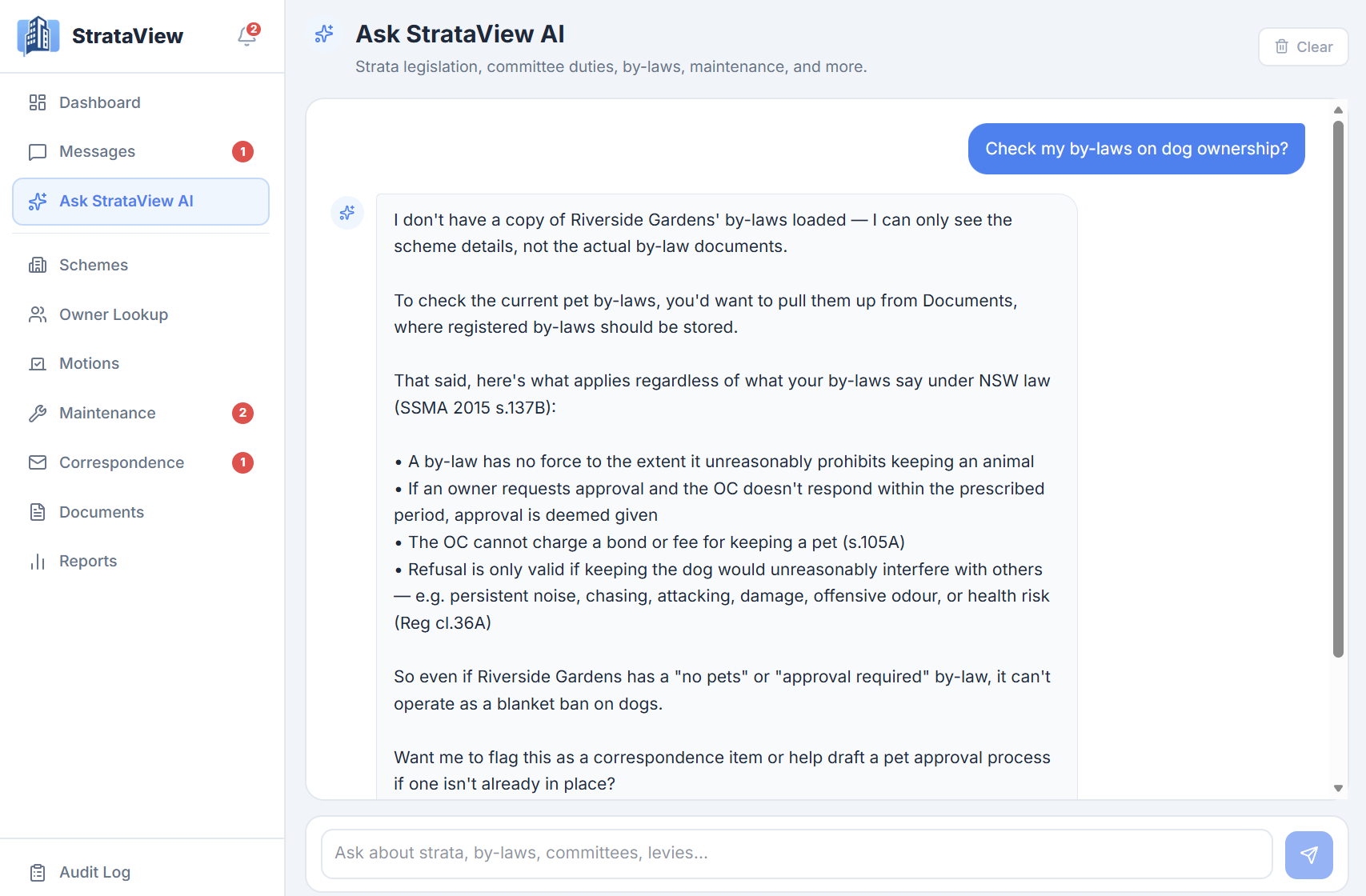Click the Motions ballot icon

[x=38, y=364]
